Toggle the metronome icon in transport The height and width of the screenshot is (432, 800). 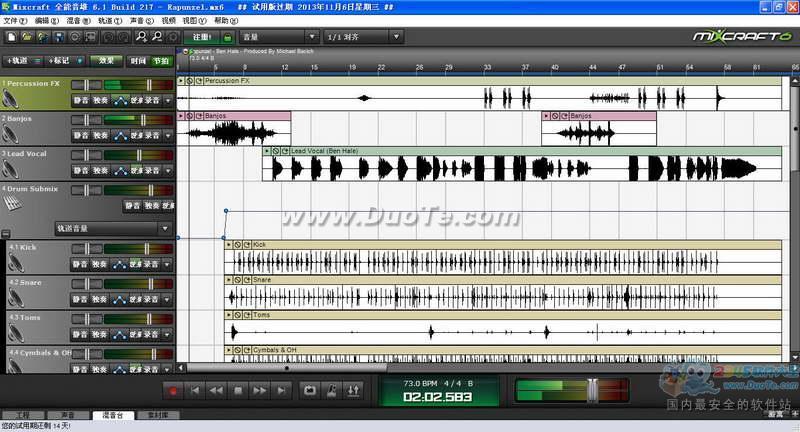pos(332,391)
